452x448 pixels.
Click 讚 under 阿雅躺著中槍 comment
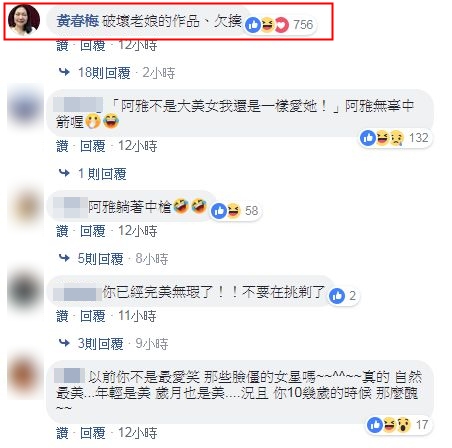(x=62, y=231)
